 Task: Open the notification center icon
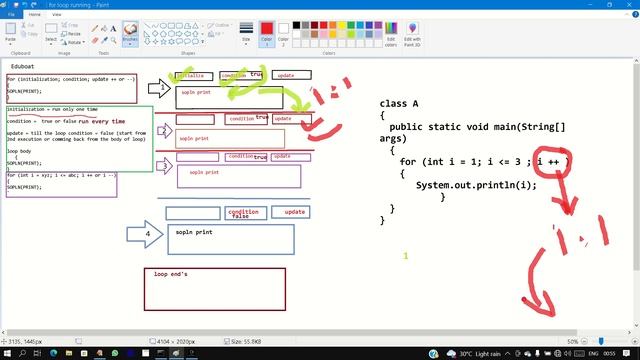[x=627, y=353]
